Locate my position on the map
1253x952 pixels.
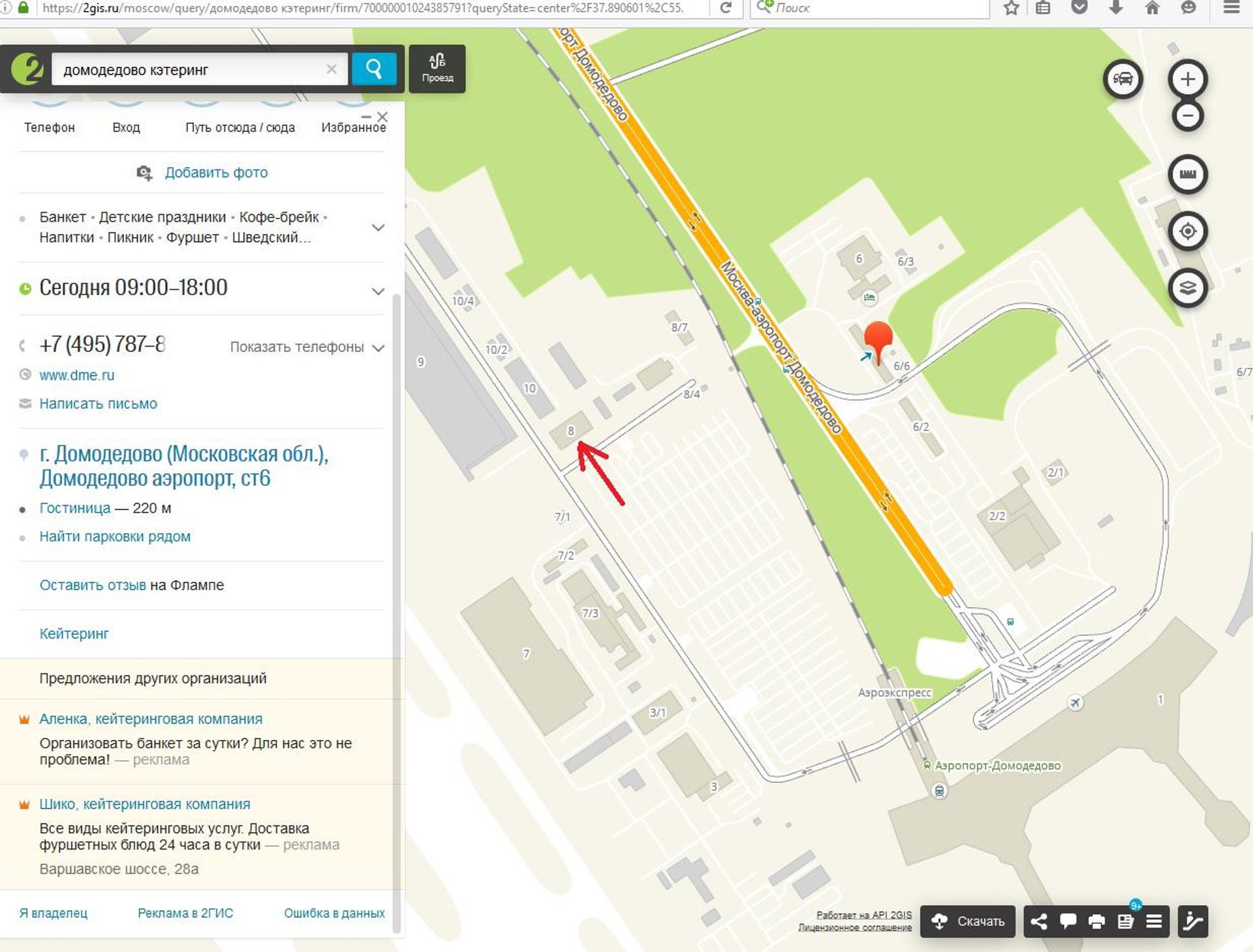[1188, 231]
